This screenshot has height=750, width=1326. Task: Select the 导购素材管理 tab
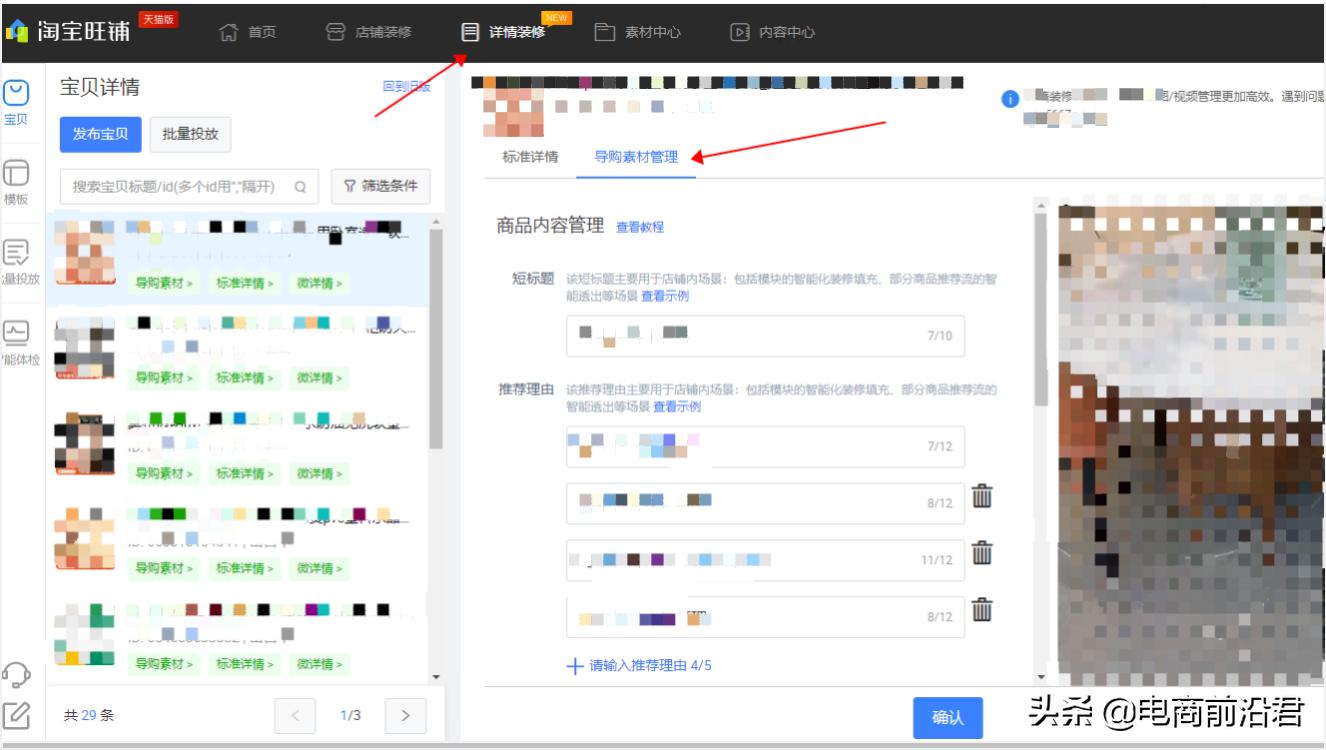point(637,157)
